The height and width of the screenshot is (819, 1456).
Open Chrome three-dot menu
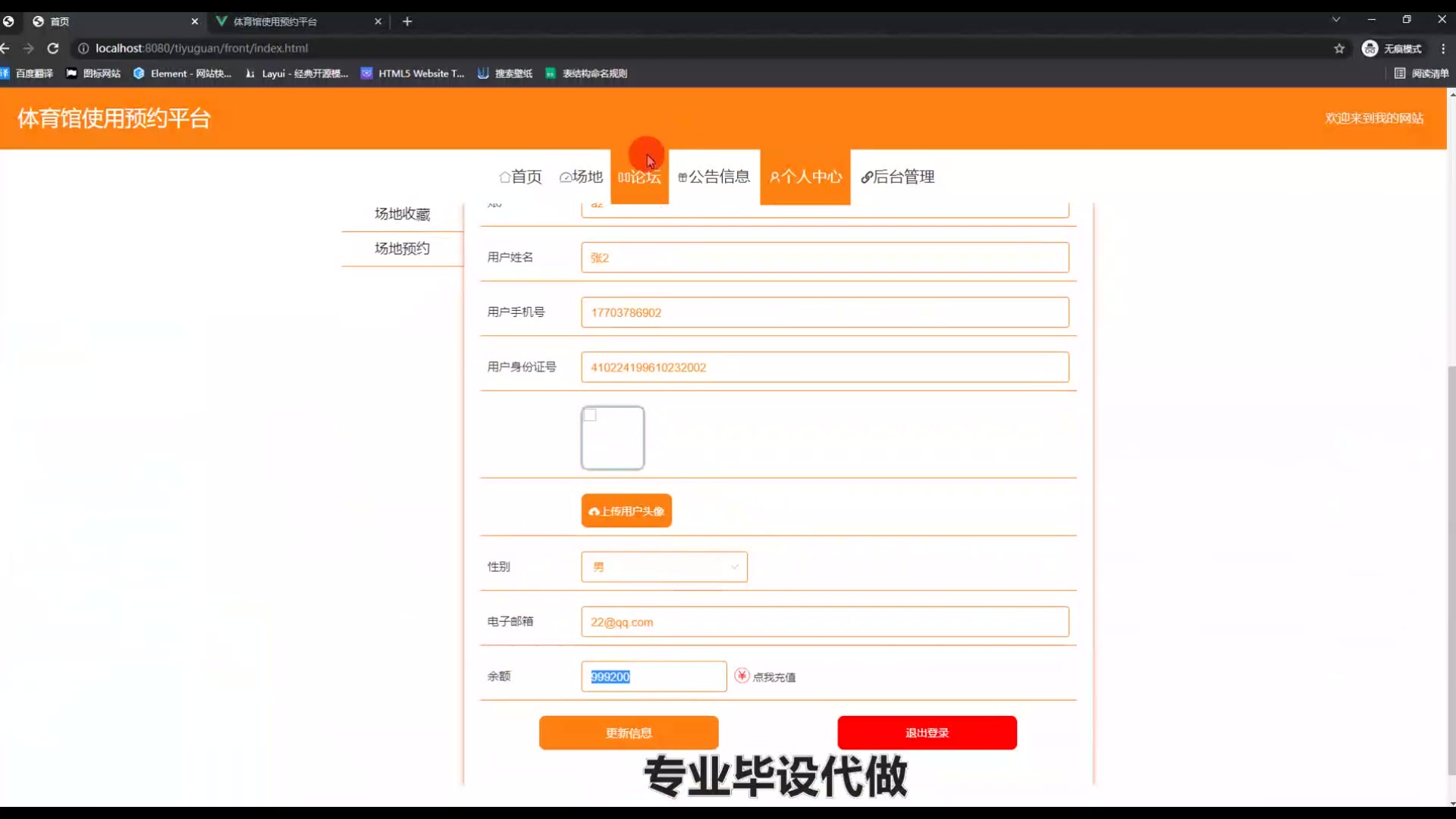tap(1443, 49)
